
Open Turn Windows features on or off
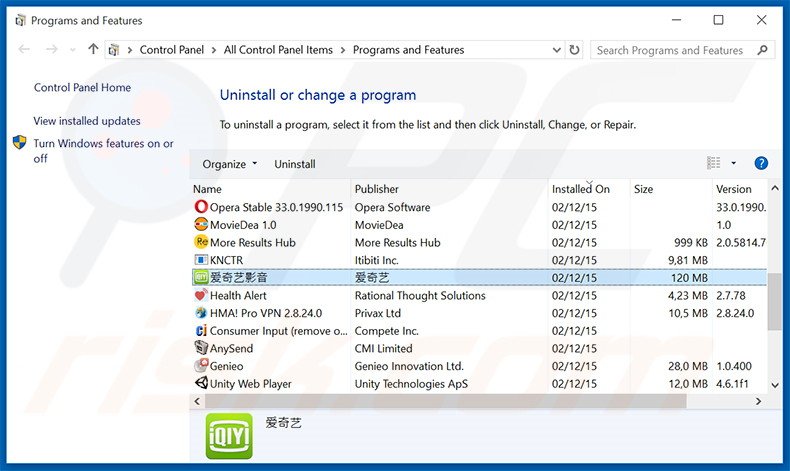[103, 151]
